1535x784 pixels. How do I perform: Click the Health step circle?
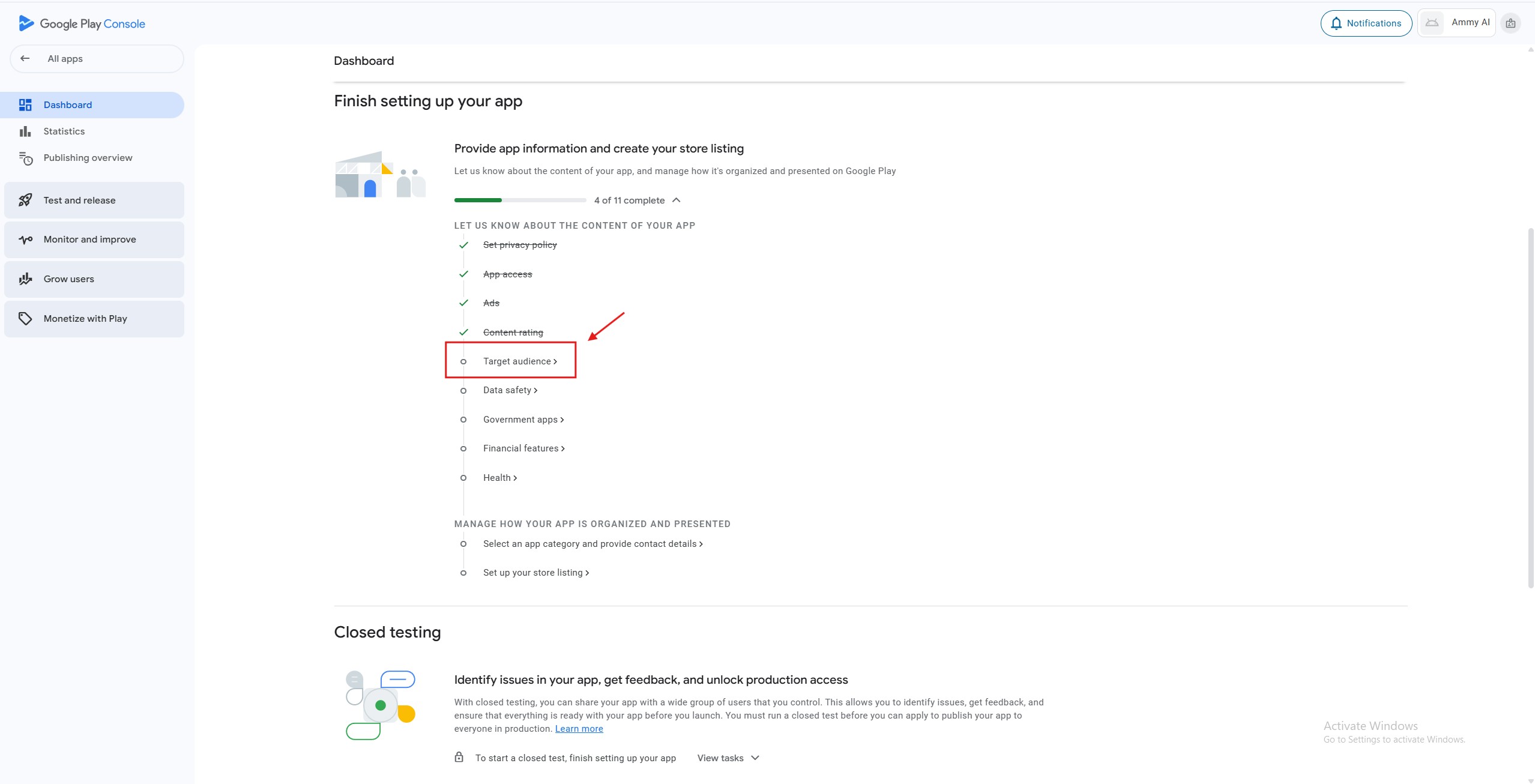click(463, 478)
